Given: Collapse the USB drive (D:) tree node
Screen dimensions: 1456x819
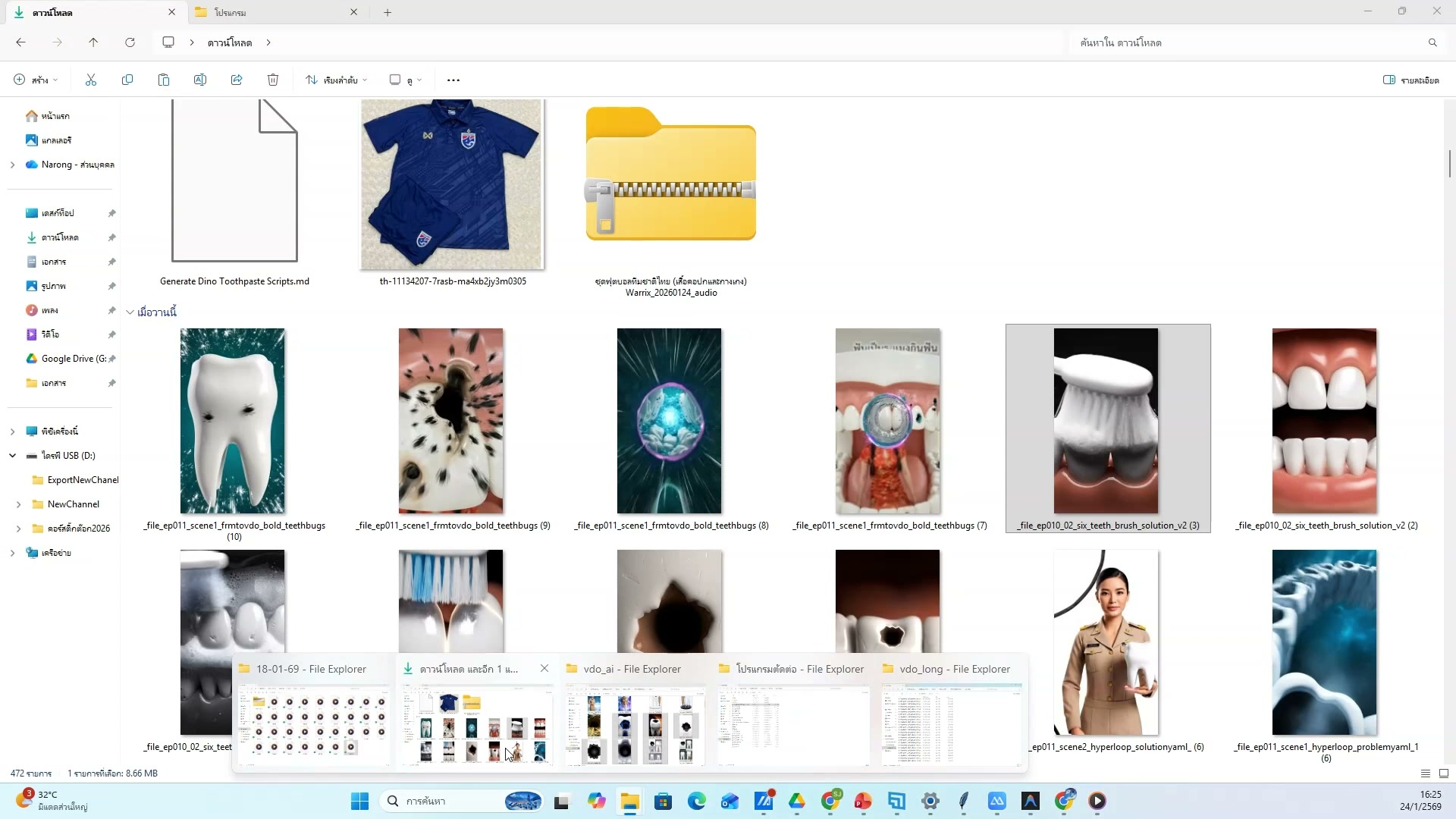Looking at the screenshot, I should [x=12, y=456].
